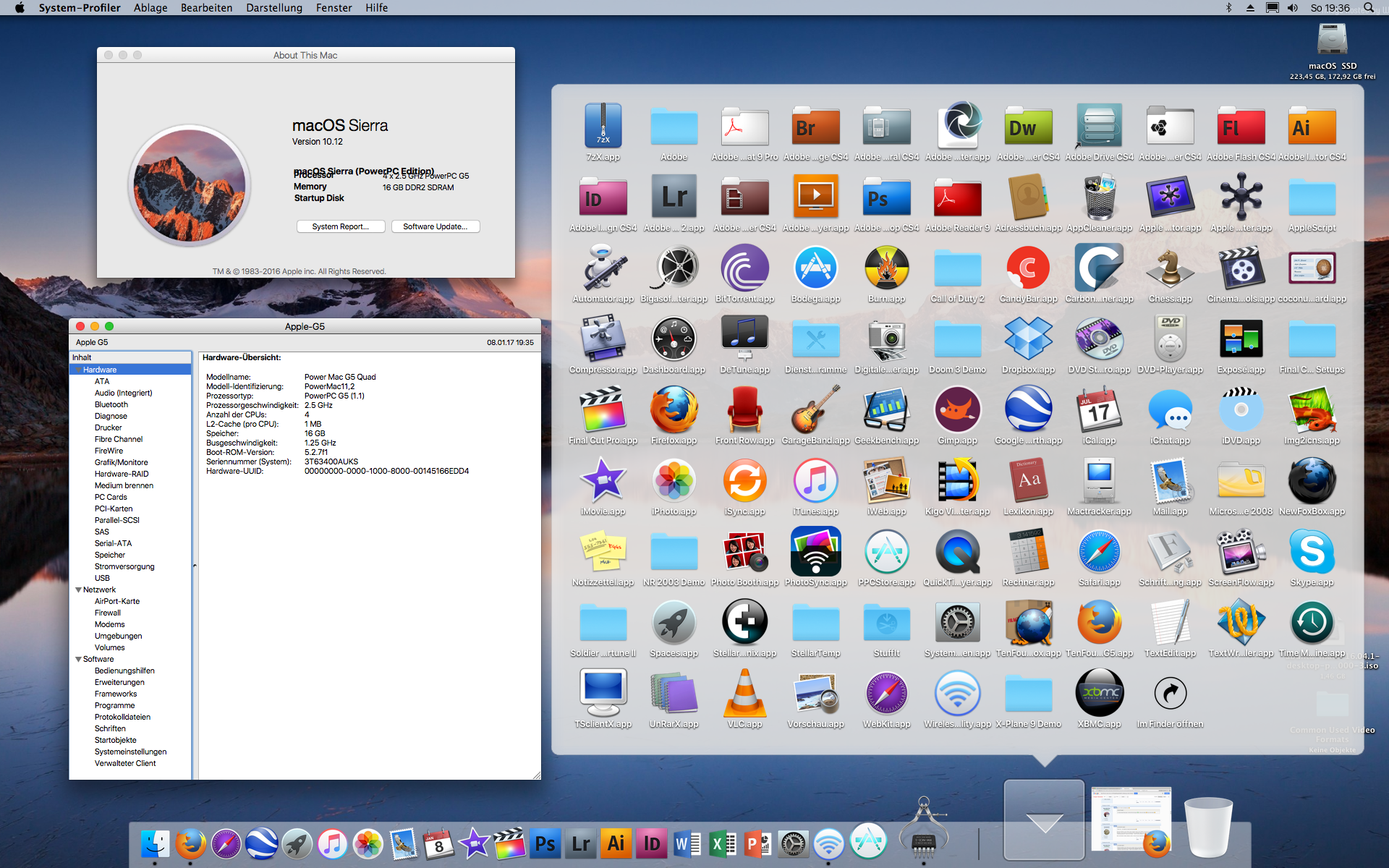Select Systemeinstellungen under Software

point(130,752)
